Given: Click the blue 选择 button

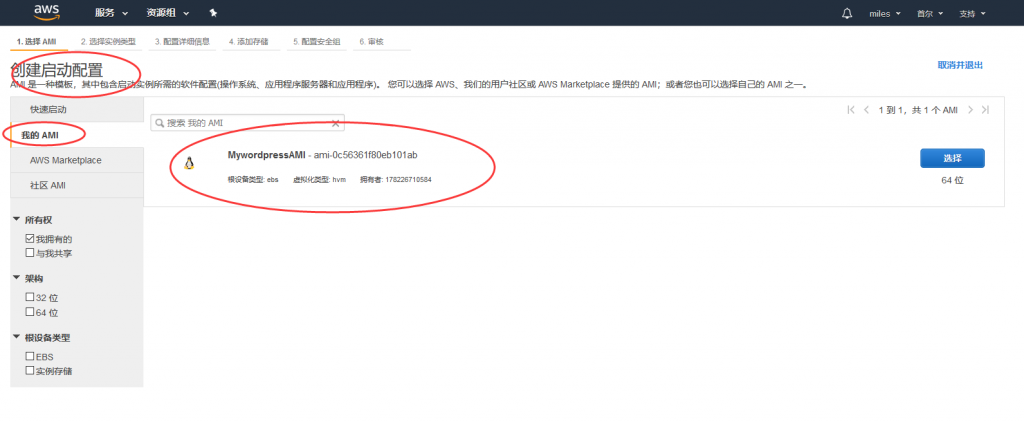Looking at the screenshot, I should click(952, 159).
